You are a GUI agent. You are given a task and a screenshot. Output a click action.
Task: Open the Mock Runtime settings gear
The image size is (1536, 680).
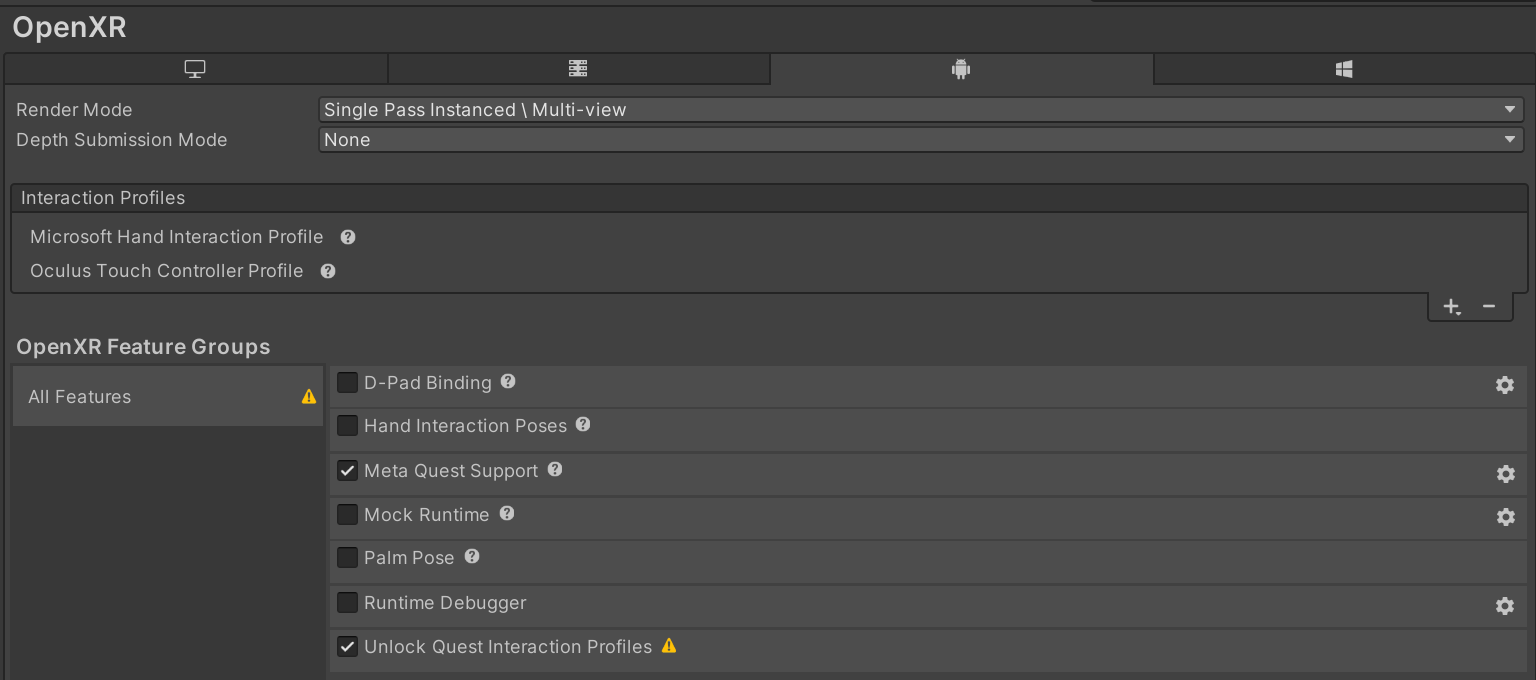(1505, 517)
